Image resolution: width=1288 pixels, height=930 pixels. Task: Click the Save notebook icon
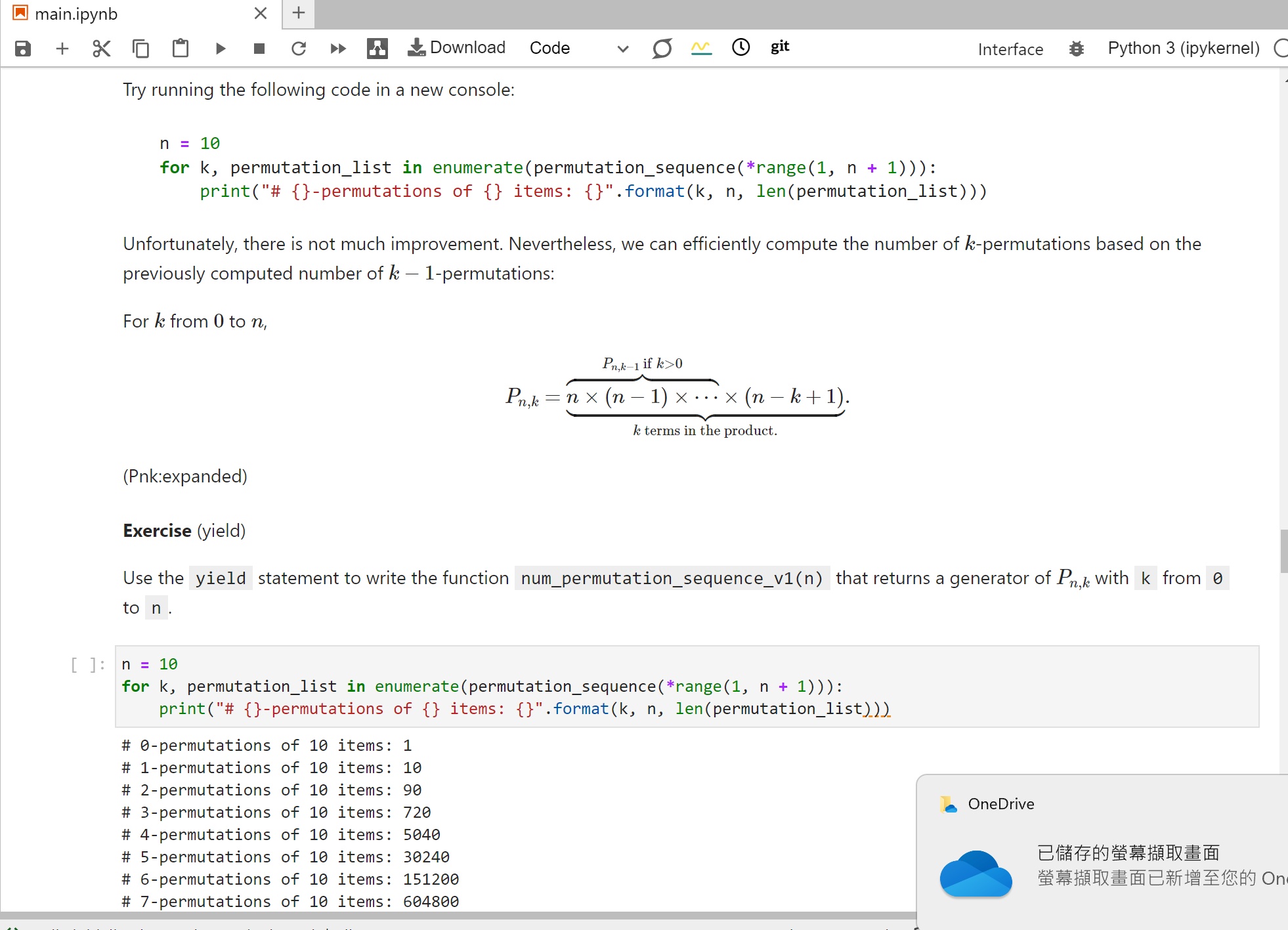(23, 49)
